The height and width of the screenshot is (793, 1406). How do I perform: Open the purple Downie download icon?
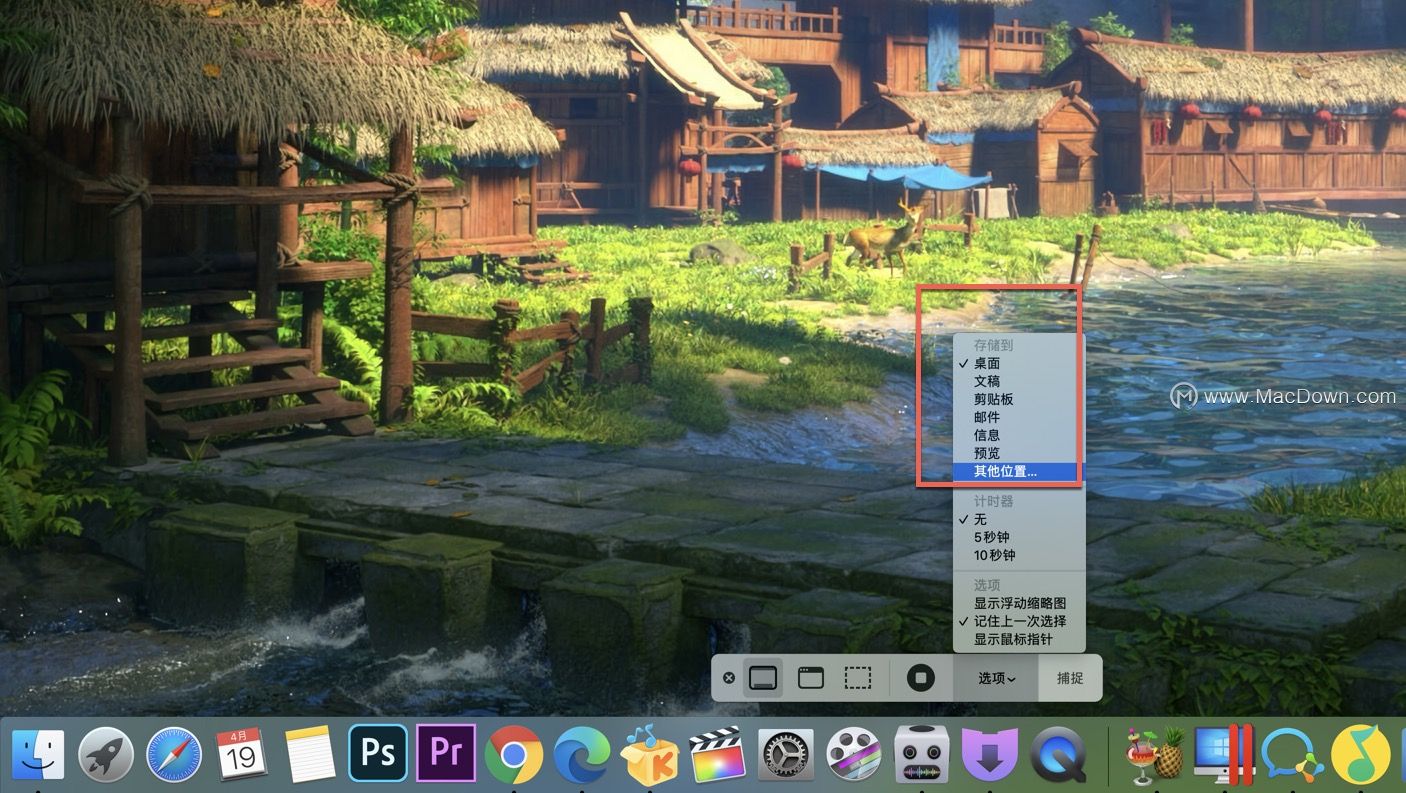pos(990,754)
